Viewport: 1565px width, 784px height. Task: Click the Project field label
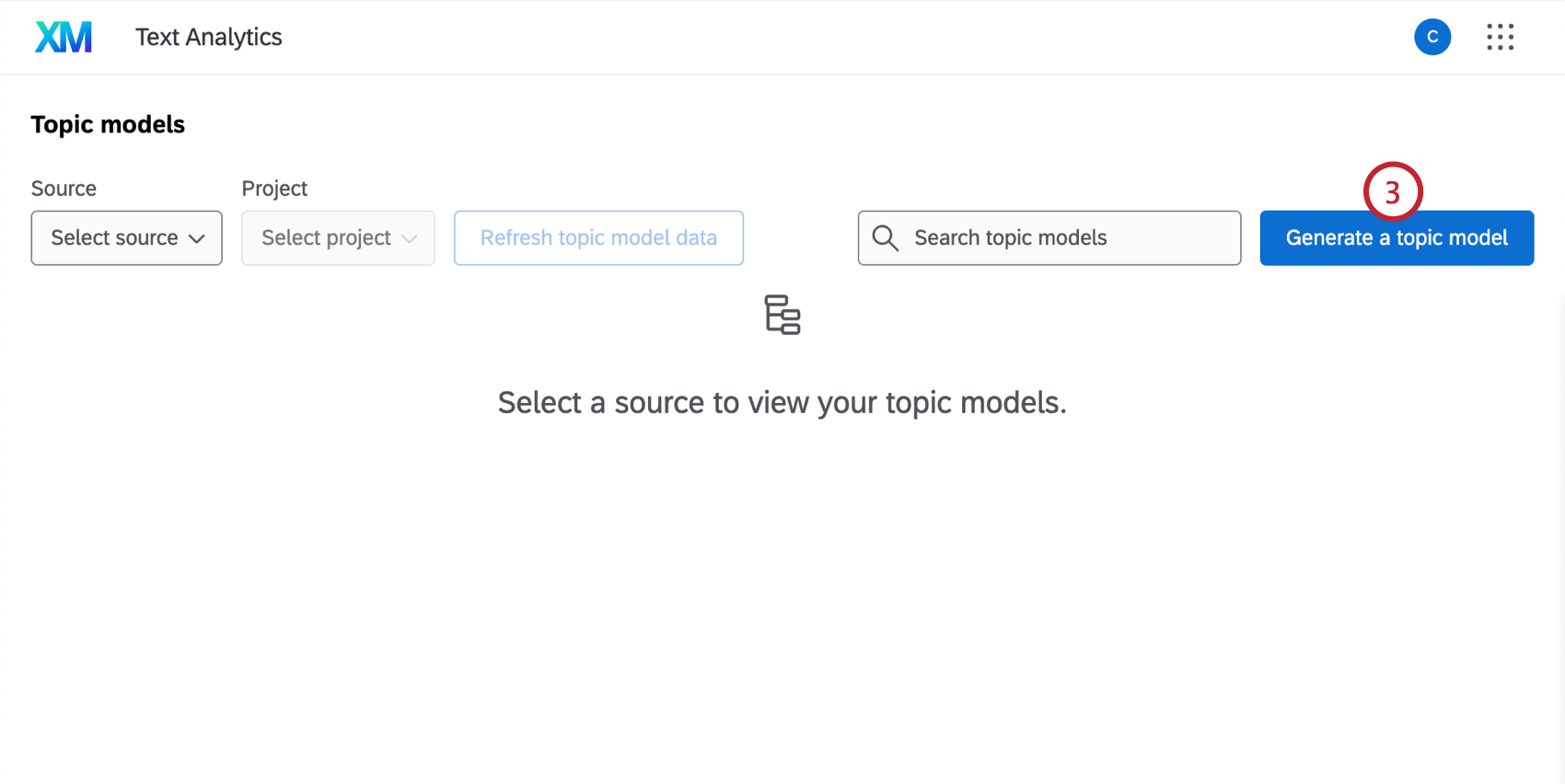tap(274, 189)
